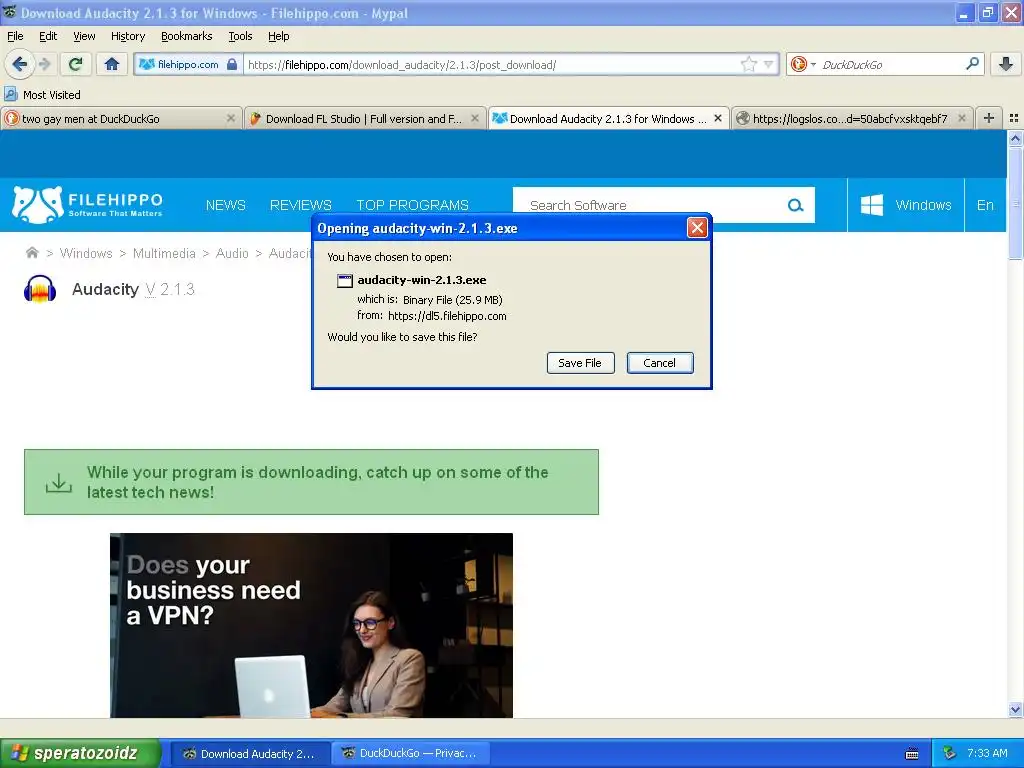Open the View menu
Viewport: 1024px width, 768px height.
pyautogui.click(x=84, y=36)
